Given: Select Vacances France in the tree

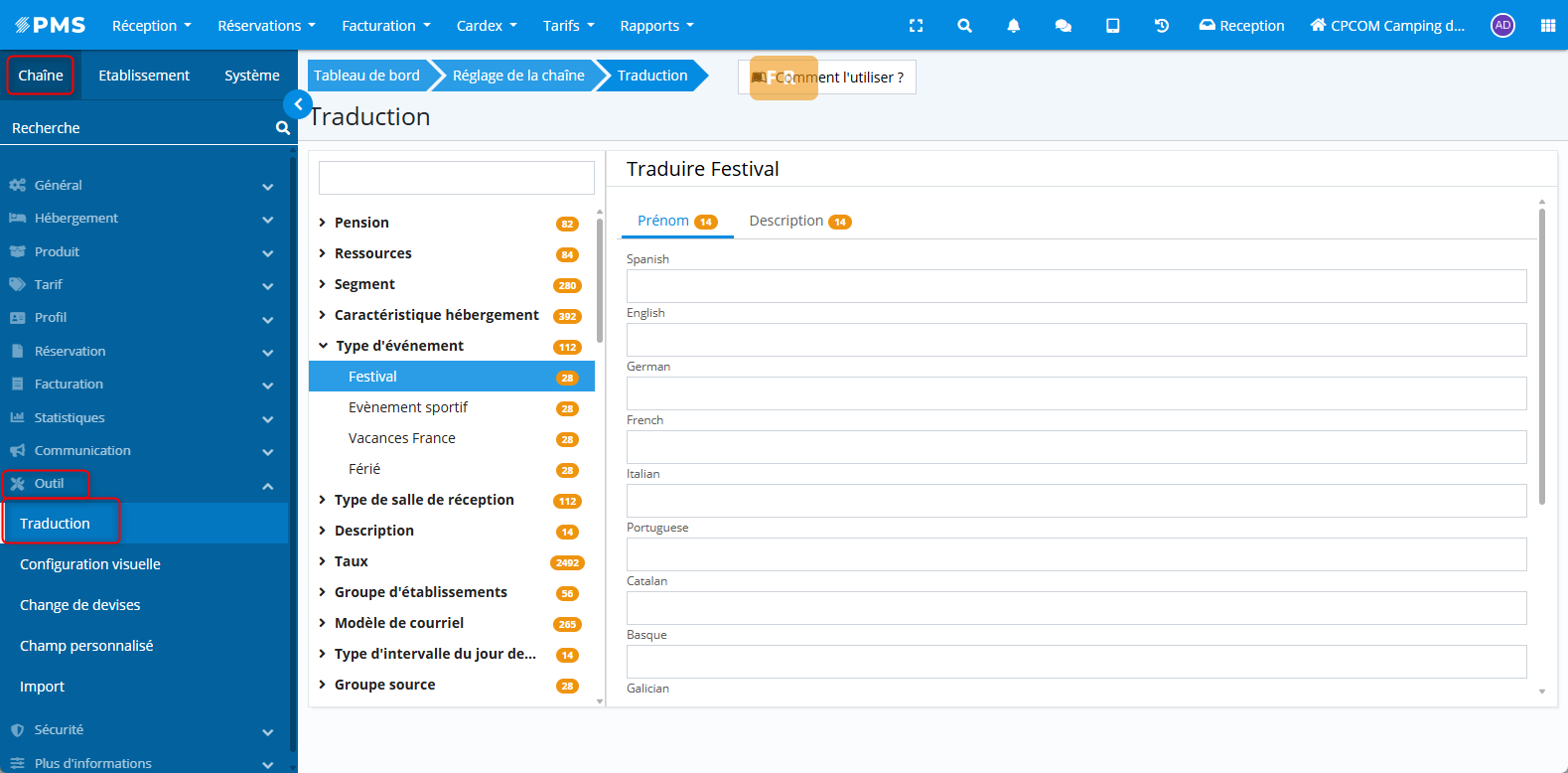Looking at the screenshot, I should [402, 438].
